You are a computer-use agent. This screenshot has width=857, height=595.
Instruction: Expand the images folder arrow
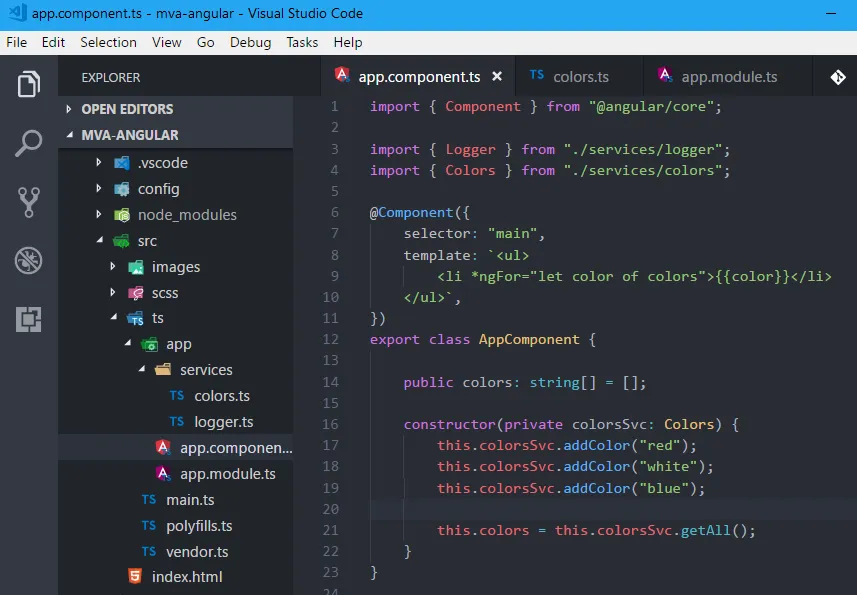click(113, 266)
